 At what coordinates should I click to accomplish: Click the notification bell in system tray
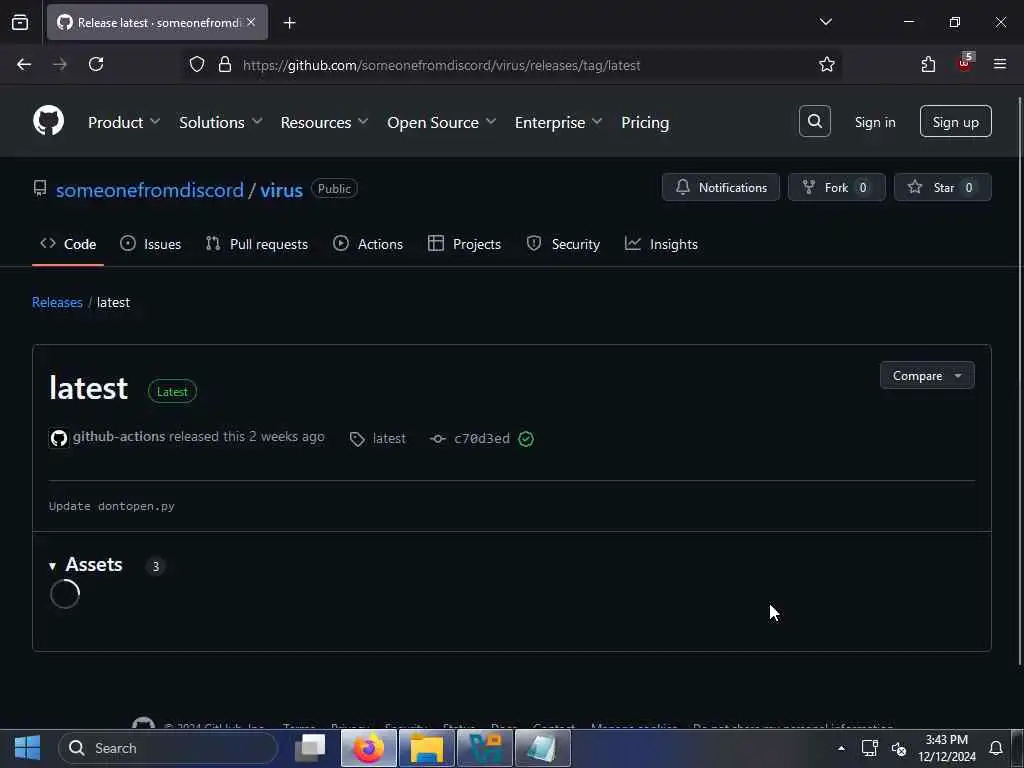[996, 748]
